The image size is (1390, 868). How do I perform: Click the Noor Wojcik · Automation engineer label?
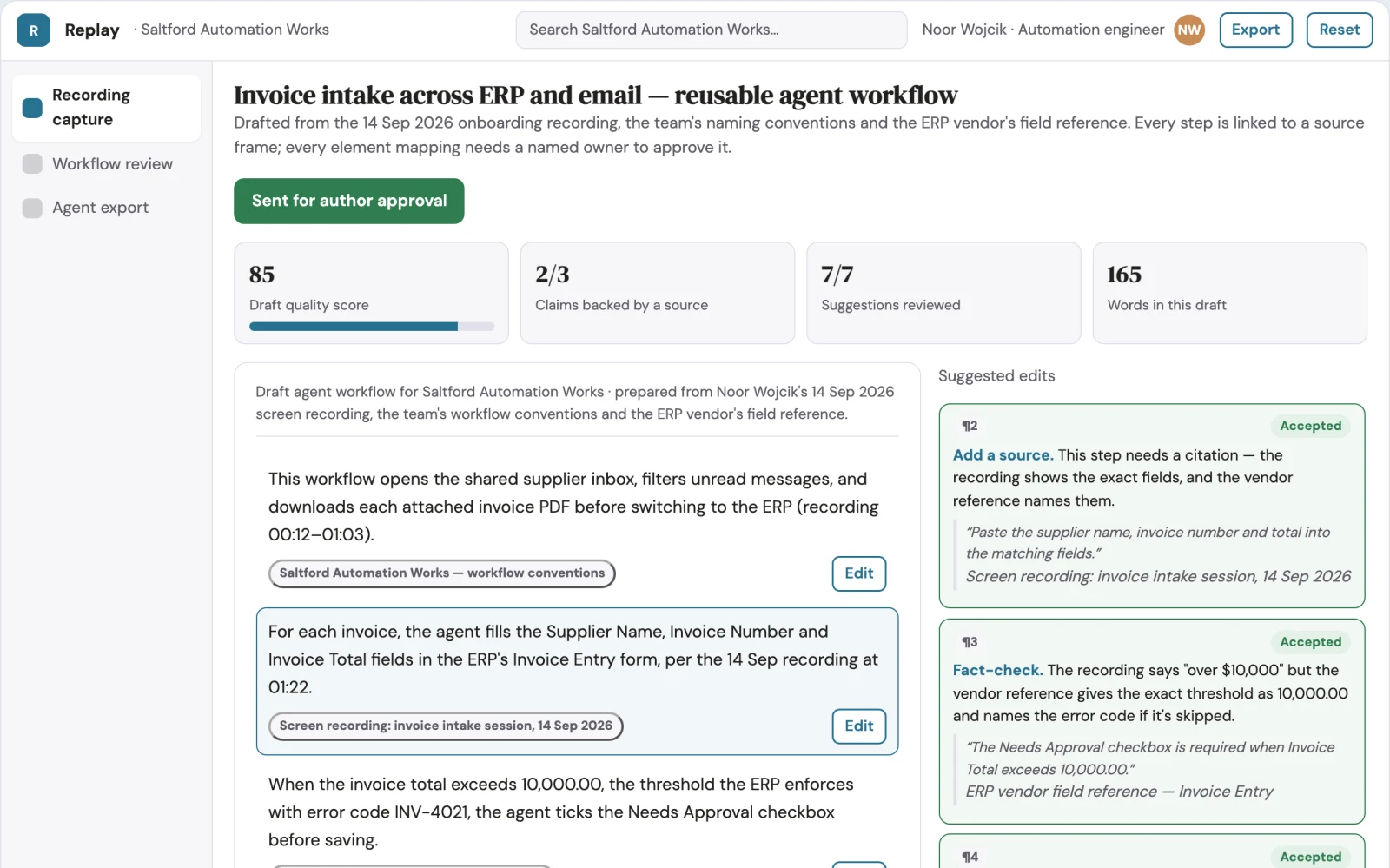point(1042,30)
